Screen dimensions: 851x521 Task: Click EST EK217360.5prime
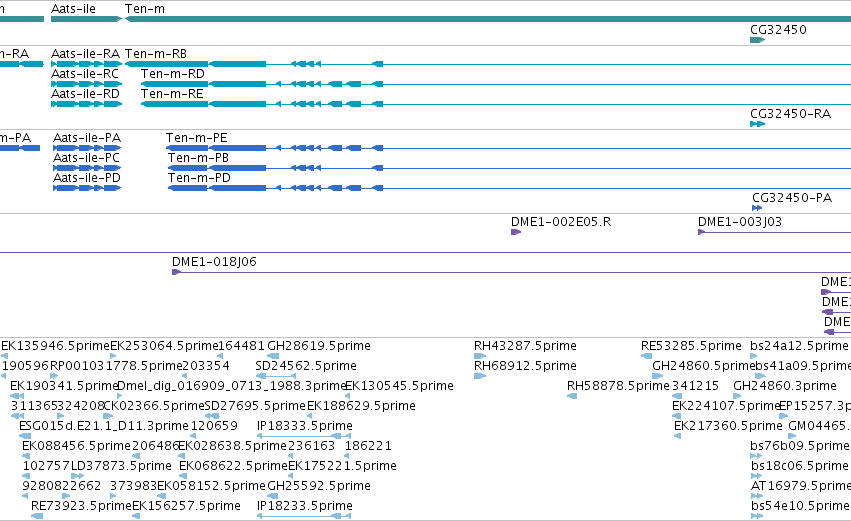(728, 427)
